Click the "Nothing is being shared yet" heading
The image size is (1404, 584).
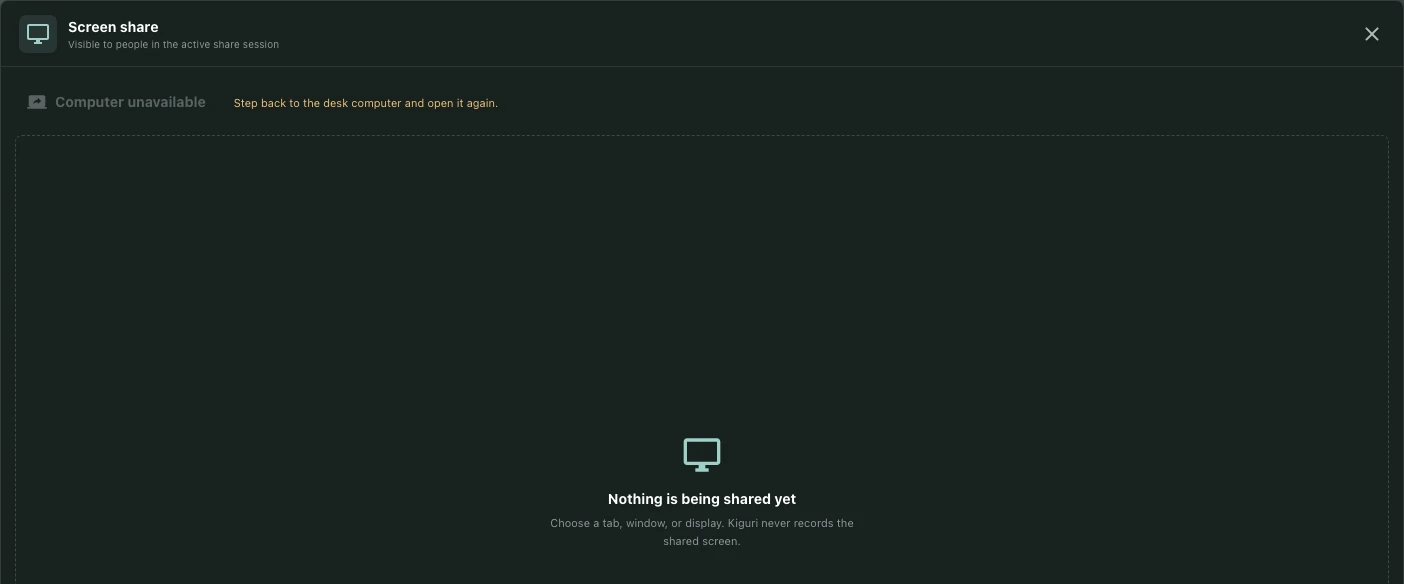pos(702,499)
